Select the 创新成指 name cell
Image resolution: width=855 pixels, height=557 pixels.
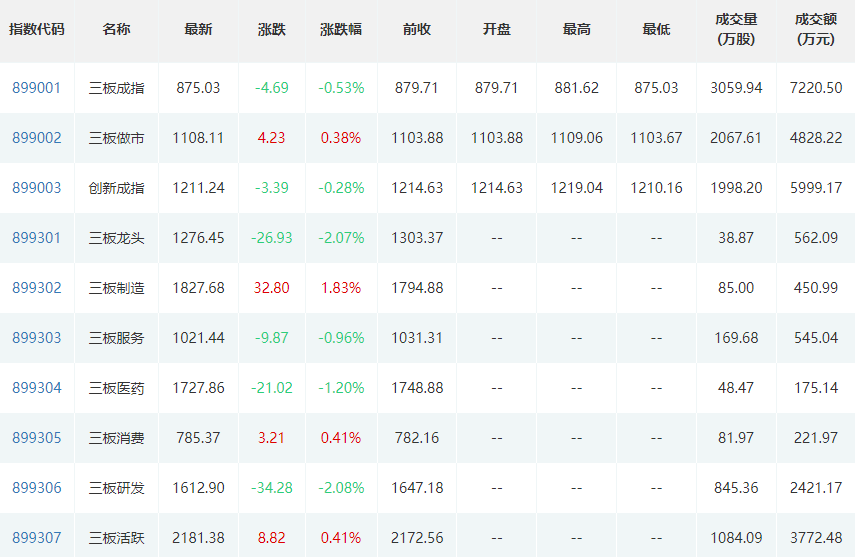117,188
